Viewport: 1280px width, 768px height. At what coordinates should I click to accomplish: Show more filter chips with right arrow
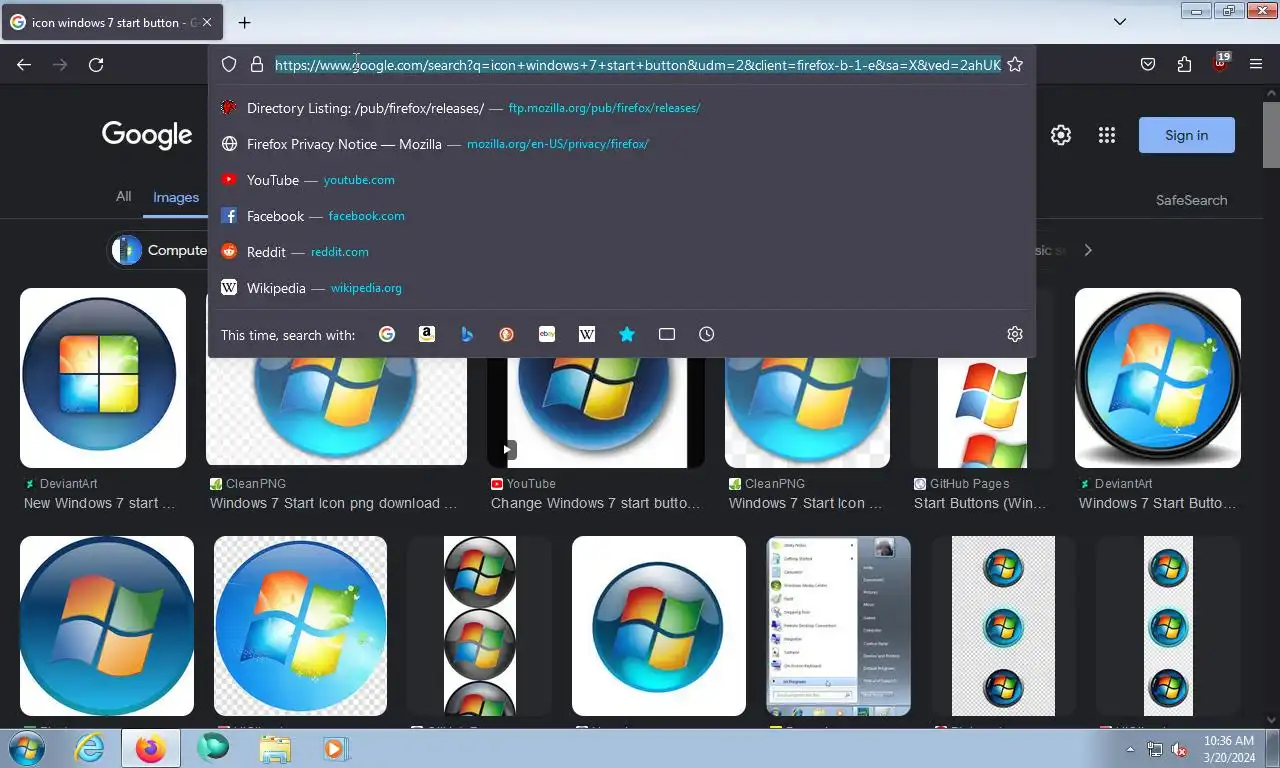[1088, 250]
